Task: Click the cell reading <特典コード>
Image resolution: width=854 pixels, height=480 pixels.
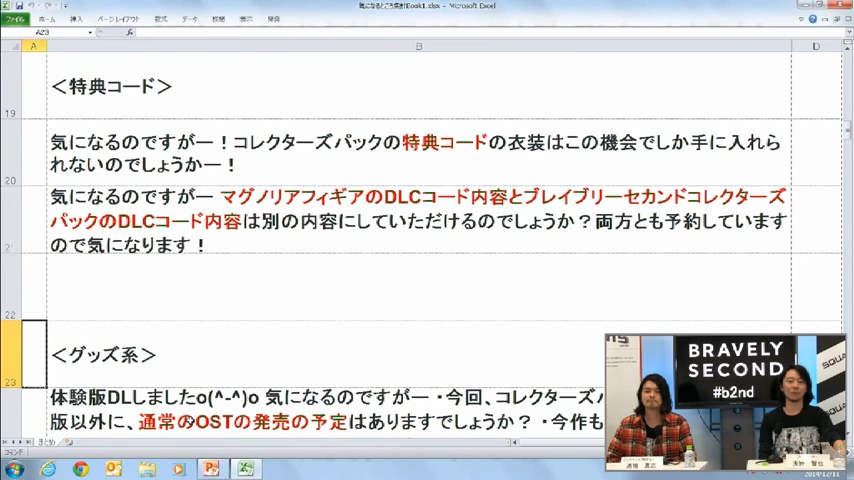Action: pos(419,86)
